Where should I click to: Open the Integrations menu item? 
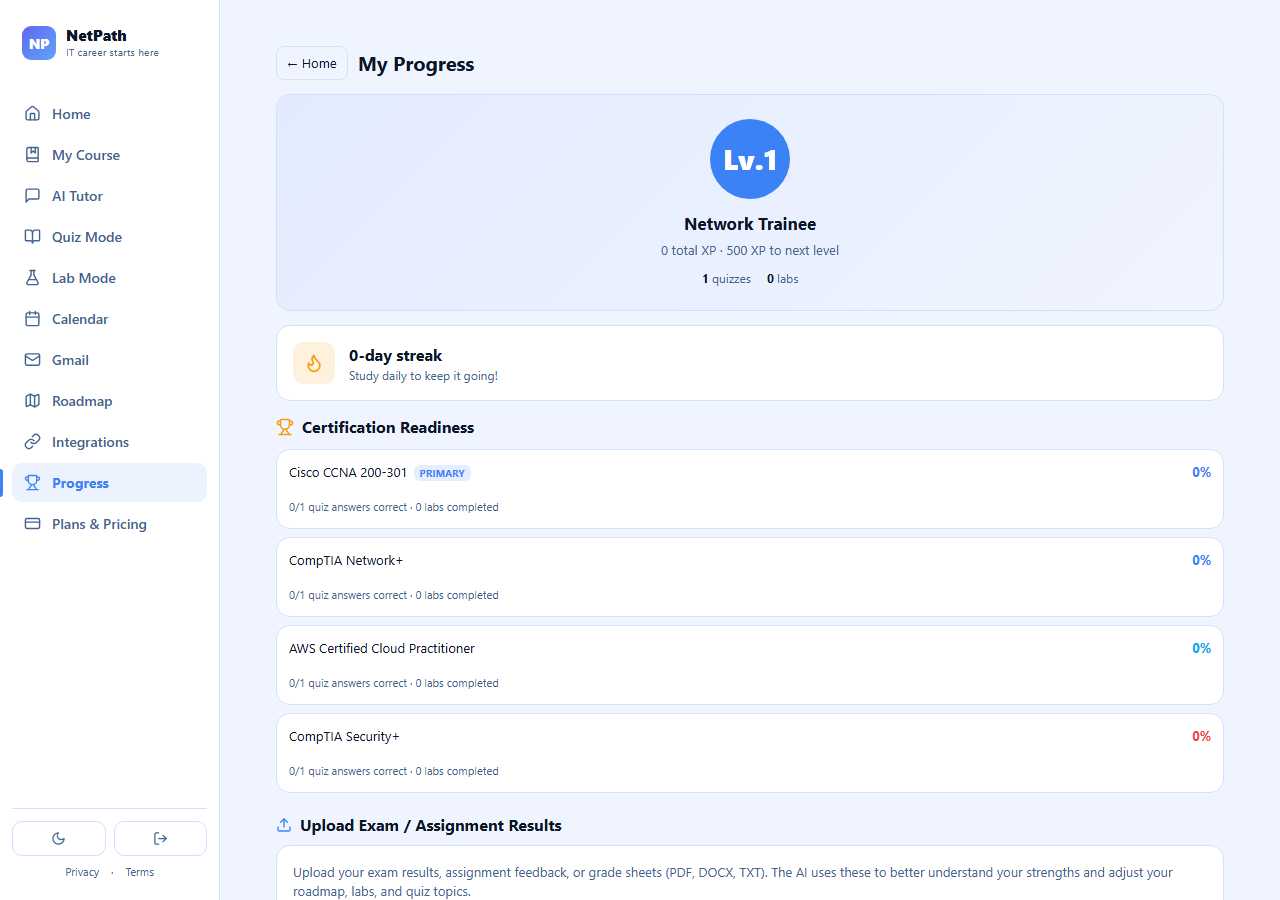(x=109, y=442)
